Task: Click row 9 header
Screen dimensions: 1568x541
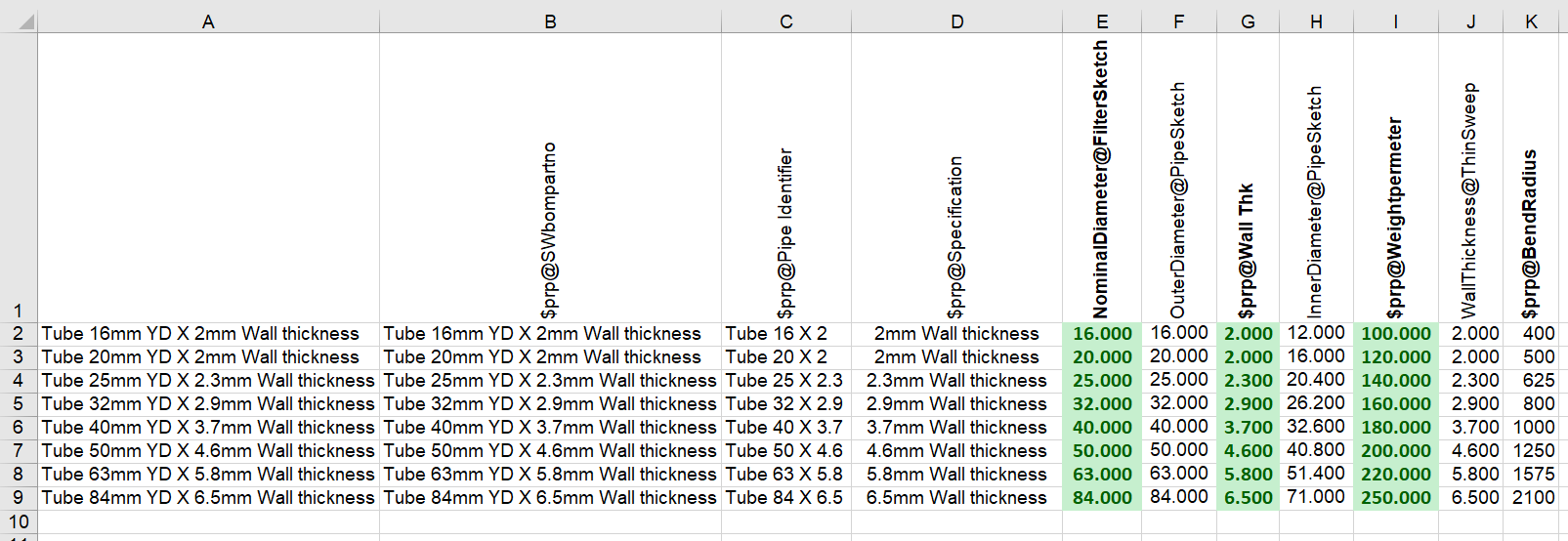Action: 18,497
